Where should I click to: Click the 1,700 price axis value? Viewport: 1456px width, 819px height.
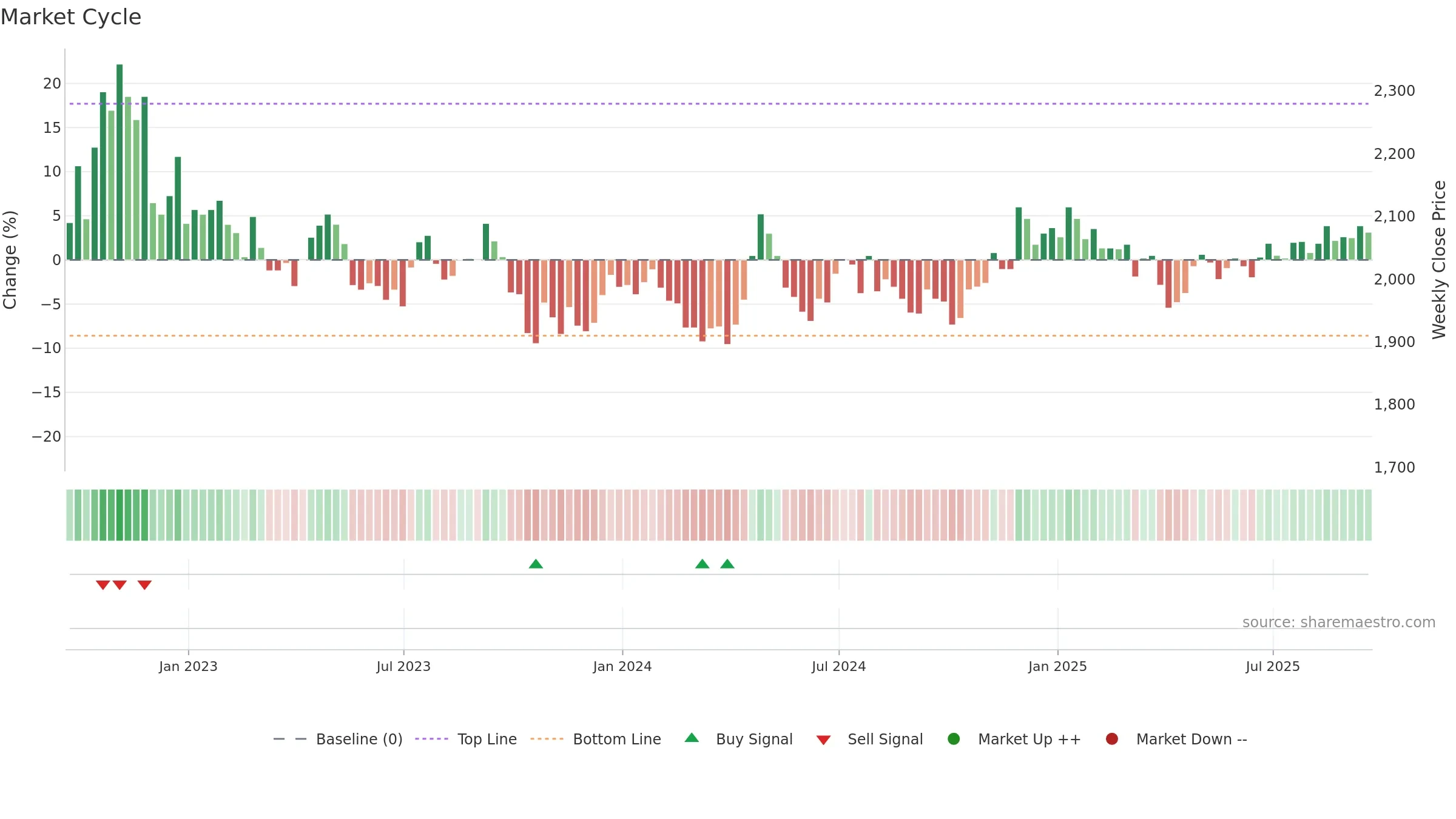coord(1394,468)
